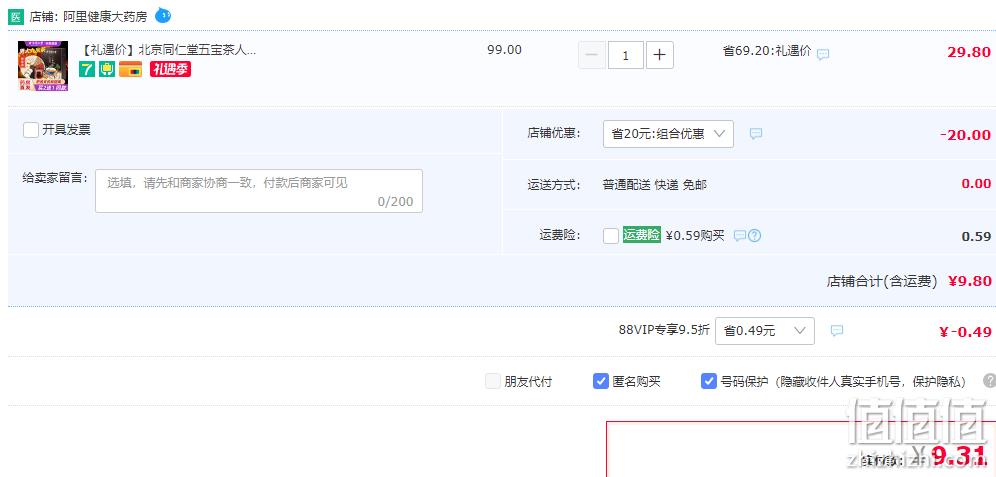Image resolution: width=996 pixels, height=477 pixels.
Task: Open the question mark help icon for 运费险
Action: point(754,236)
